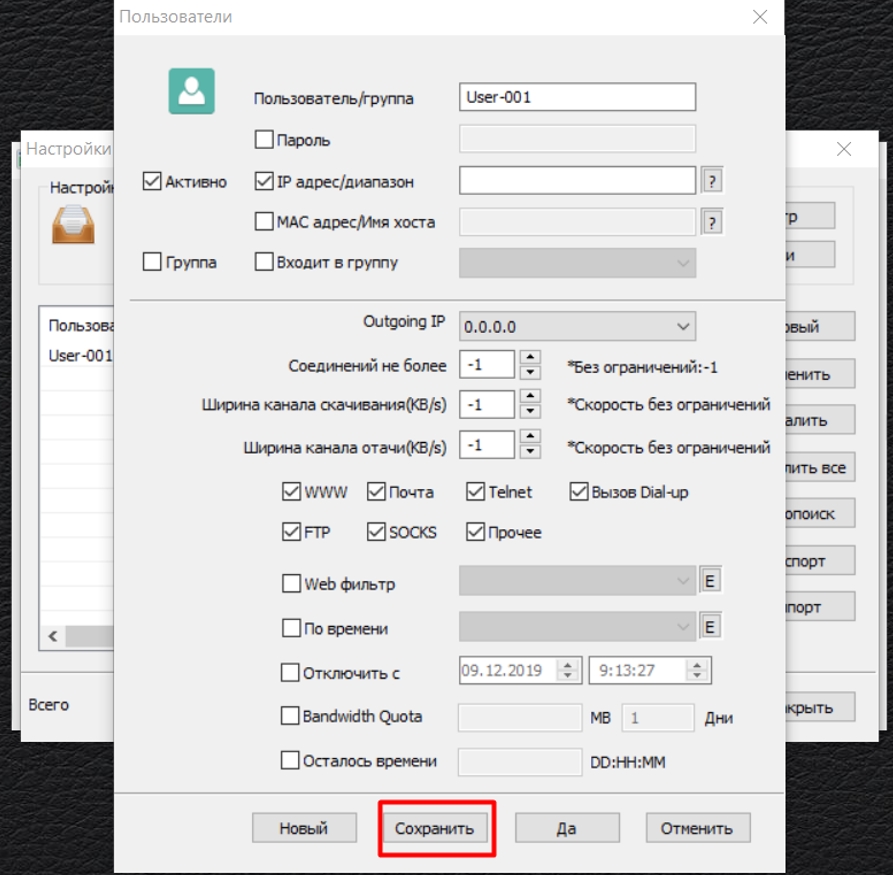Open the По времени schedule dropdown

coord(577,627)
